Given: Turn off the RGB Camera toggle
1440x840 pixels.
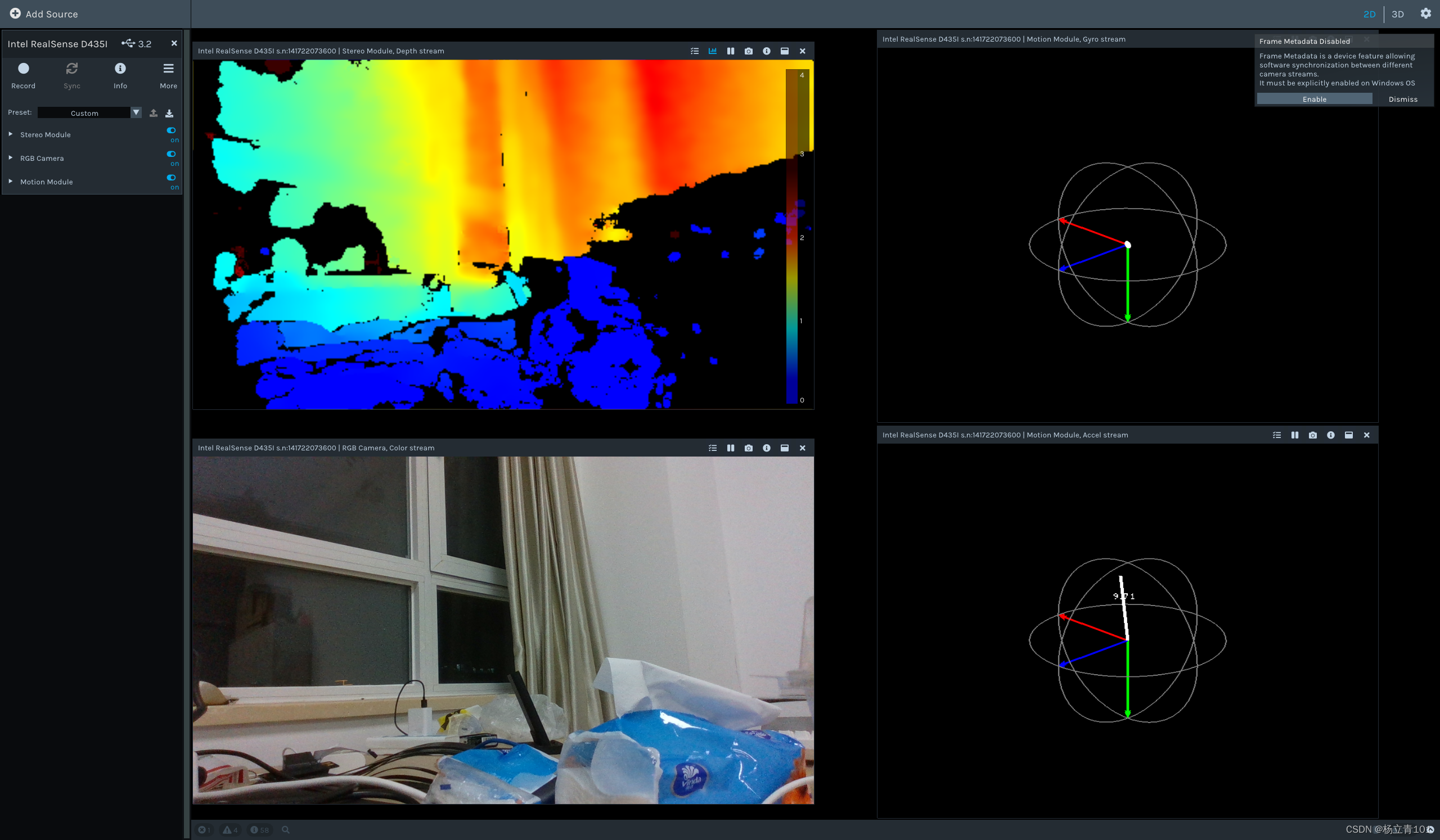Looking at the screenshot, I should pos(171,154).
